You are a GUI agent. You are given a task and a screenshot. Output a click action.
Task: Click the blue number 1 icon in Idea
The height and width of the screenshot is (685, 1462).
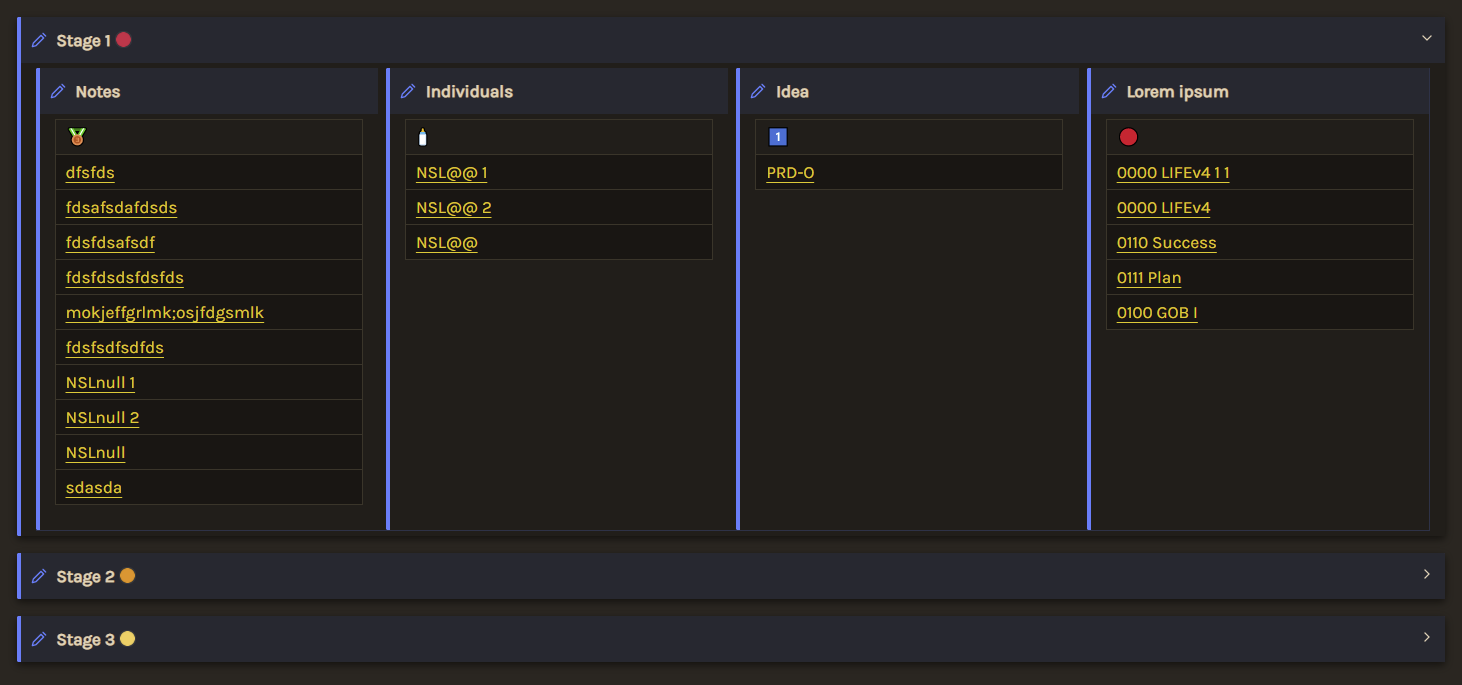coord(778,137)
